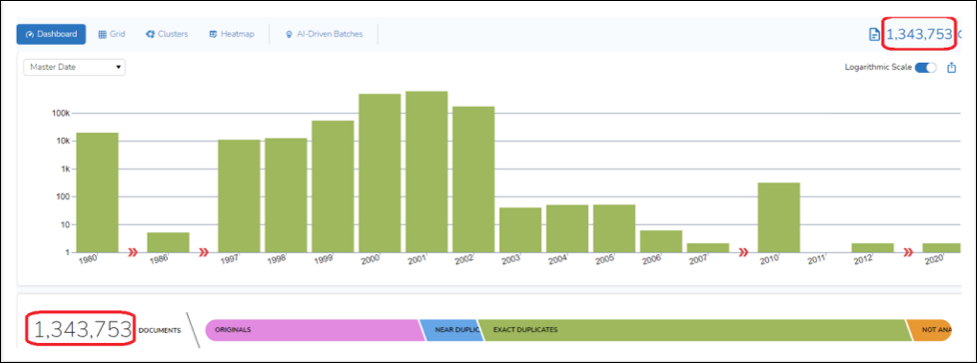Open the Dashboard tab
The width and height of the screenshot is (977, 363).
point(51,34)
